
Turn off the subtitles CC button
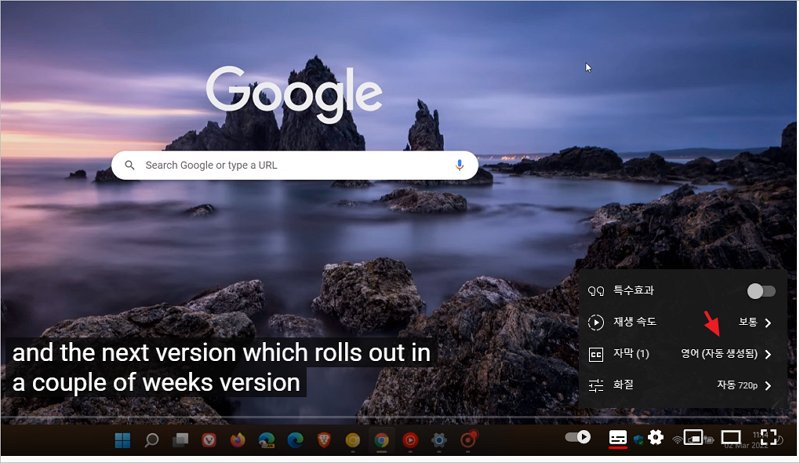tap(618, 438)
